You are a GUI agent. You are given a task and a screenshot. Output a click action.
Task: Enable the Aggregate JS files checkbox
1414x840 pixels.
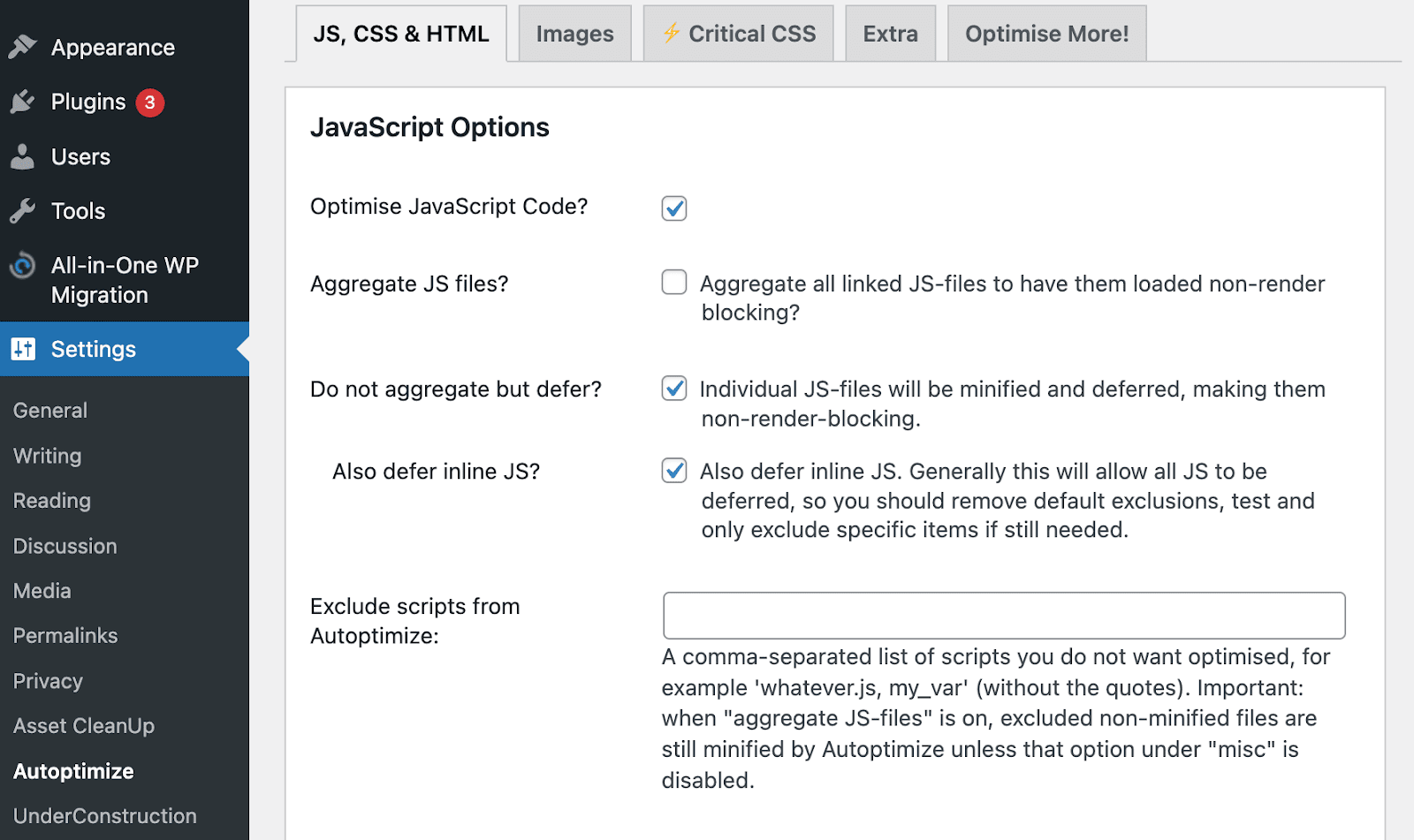(674, 283)
